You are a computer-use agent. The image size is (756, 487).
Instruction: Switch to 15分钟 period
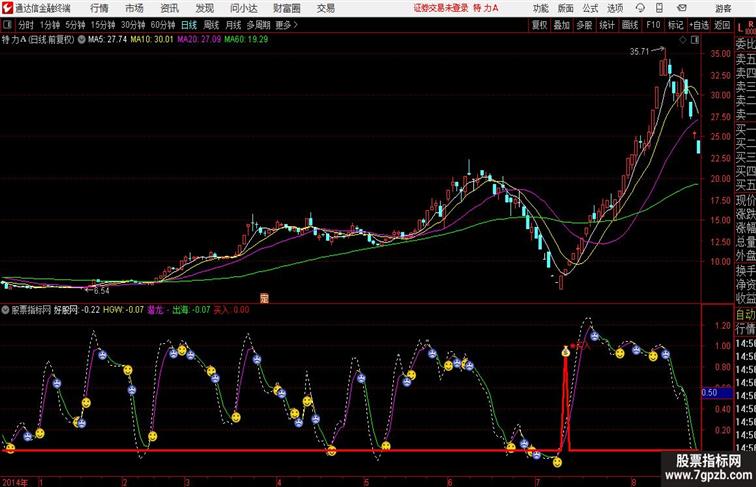click(x=103, y=25)
